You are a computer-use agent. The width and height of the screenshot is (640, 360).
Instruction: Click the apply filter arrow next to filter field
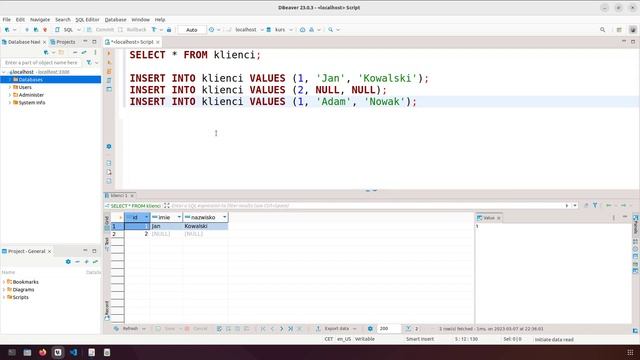(x=567, y=206)
